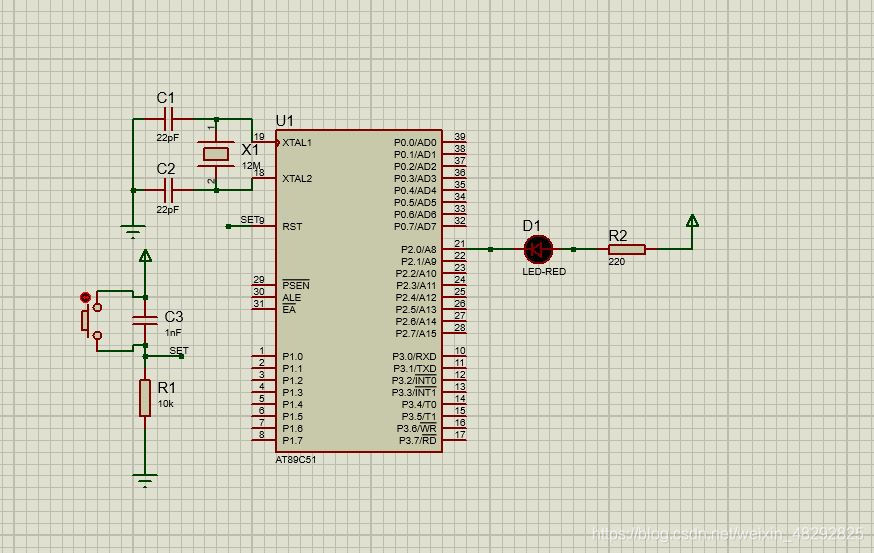This screenshot has width=874, height=553.
Task: Click the power terminal above capacitor C3
Action: point(145,255)
